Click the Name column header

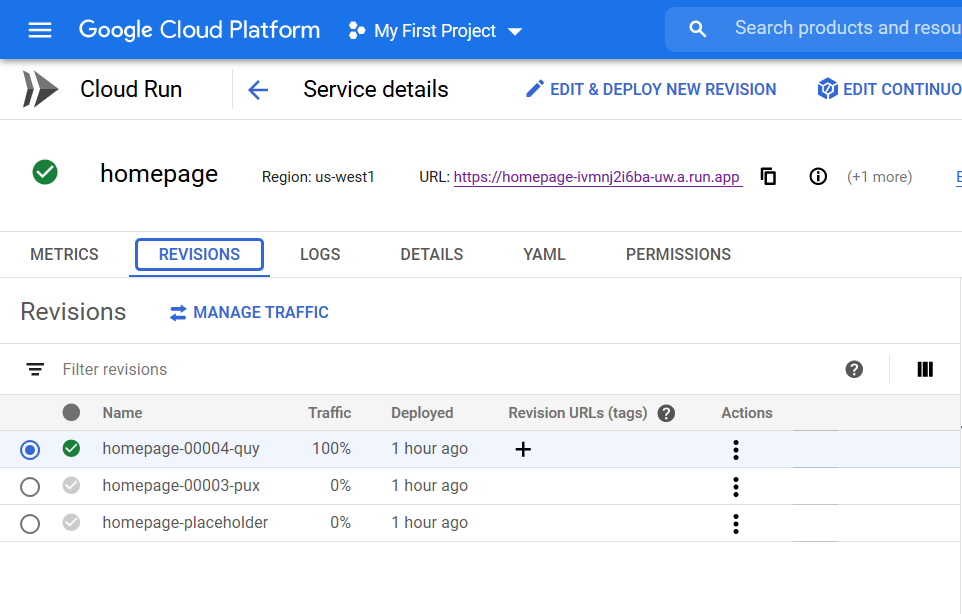click(x=122, y=413)
